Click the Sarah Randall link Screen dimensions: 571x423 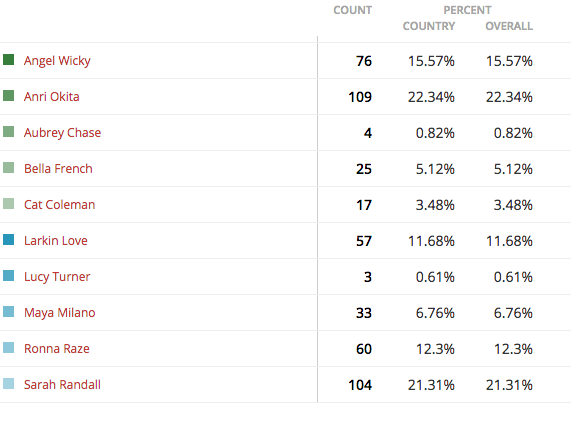pos(62,385)
